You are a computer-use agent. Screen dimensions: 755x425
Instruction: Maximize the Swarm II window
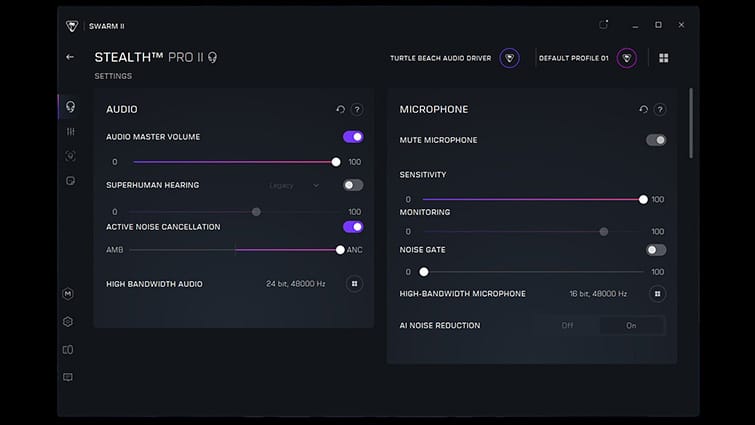coord(658,25)
